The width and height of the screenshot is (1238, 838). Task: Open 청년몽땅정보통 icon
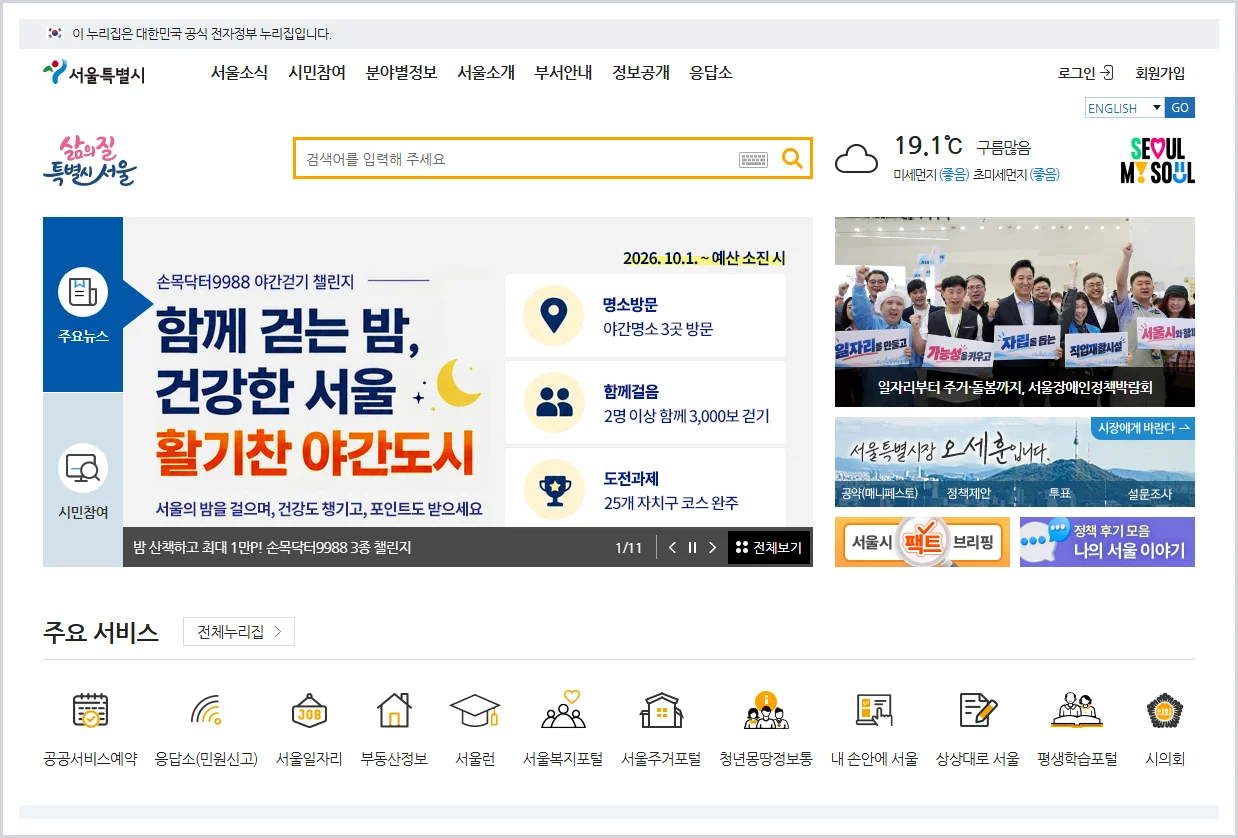766,710
